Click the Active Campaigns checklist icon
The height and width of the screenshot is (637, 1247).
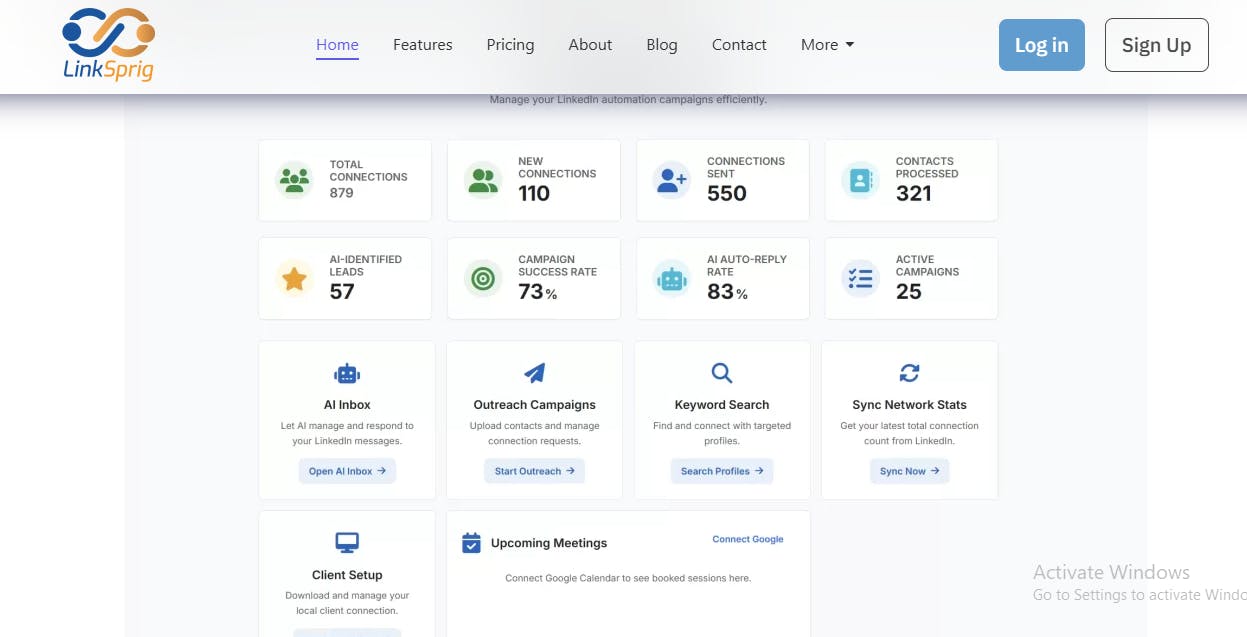[860, 279]
